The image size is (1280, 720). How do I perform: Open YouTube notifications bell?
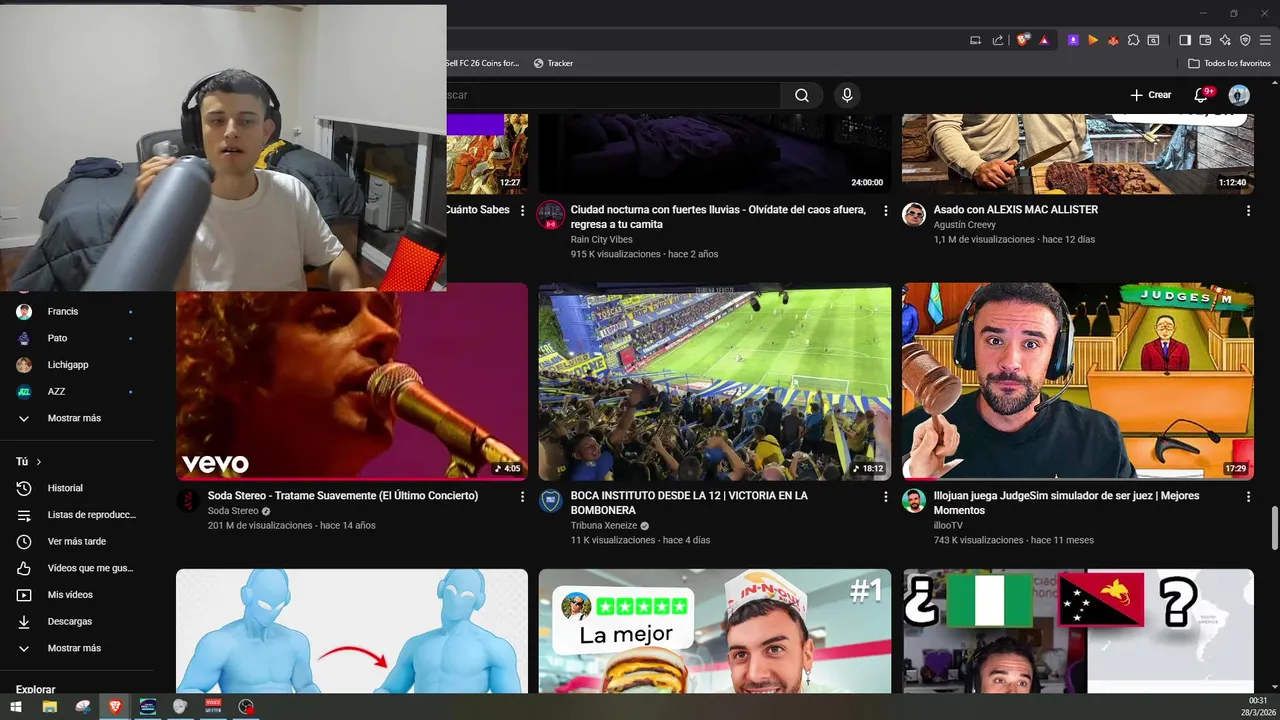point(1201,95)
